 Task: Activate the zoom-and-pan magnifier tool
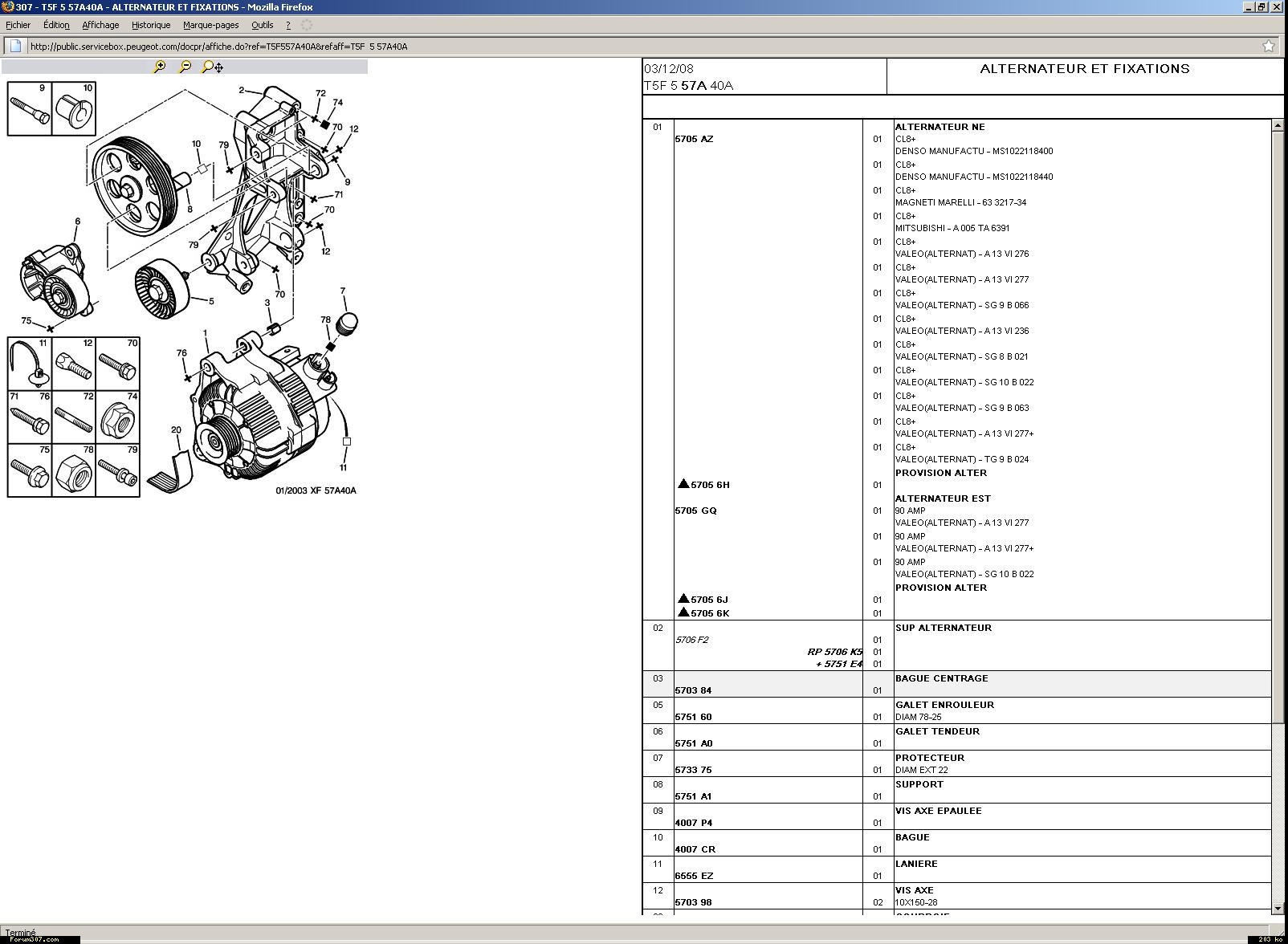[x=212, y=67]
